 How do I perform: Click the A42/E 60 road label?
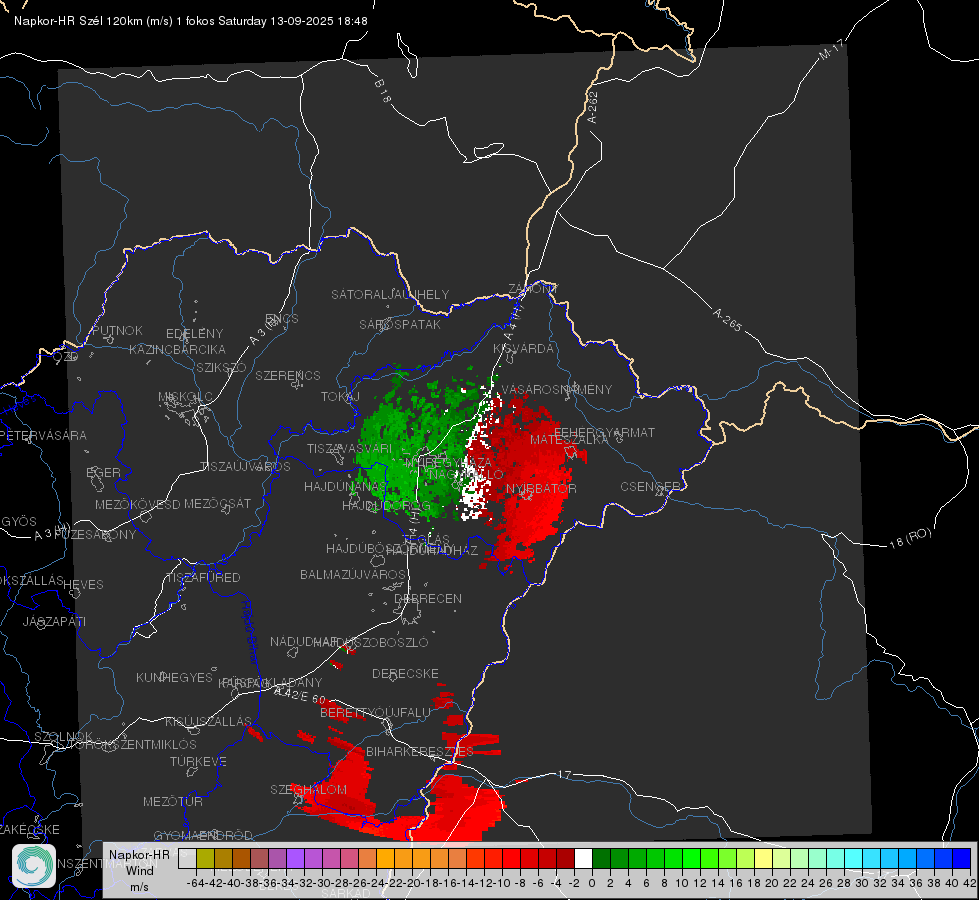point(300,695)
